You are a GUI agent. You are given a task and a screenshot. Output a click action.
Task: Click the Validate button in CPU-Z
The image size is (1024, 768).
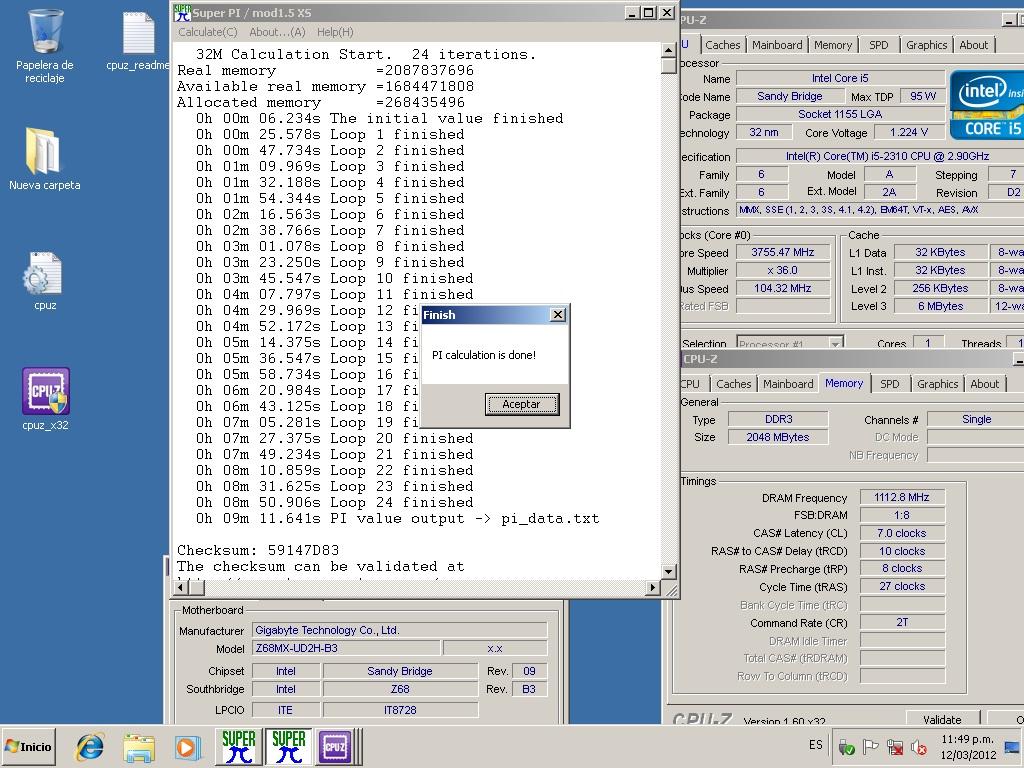tap(942, 719)
